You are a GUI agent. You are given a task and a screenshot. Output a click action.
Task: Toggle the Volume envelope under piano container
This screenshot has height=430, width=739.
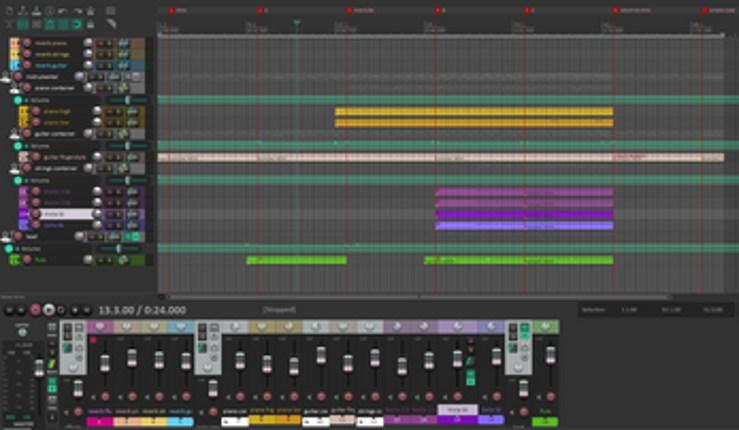(18, 100)
